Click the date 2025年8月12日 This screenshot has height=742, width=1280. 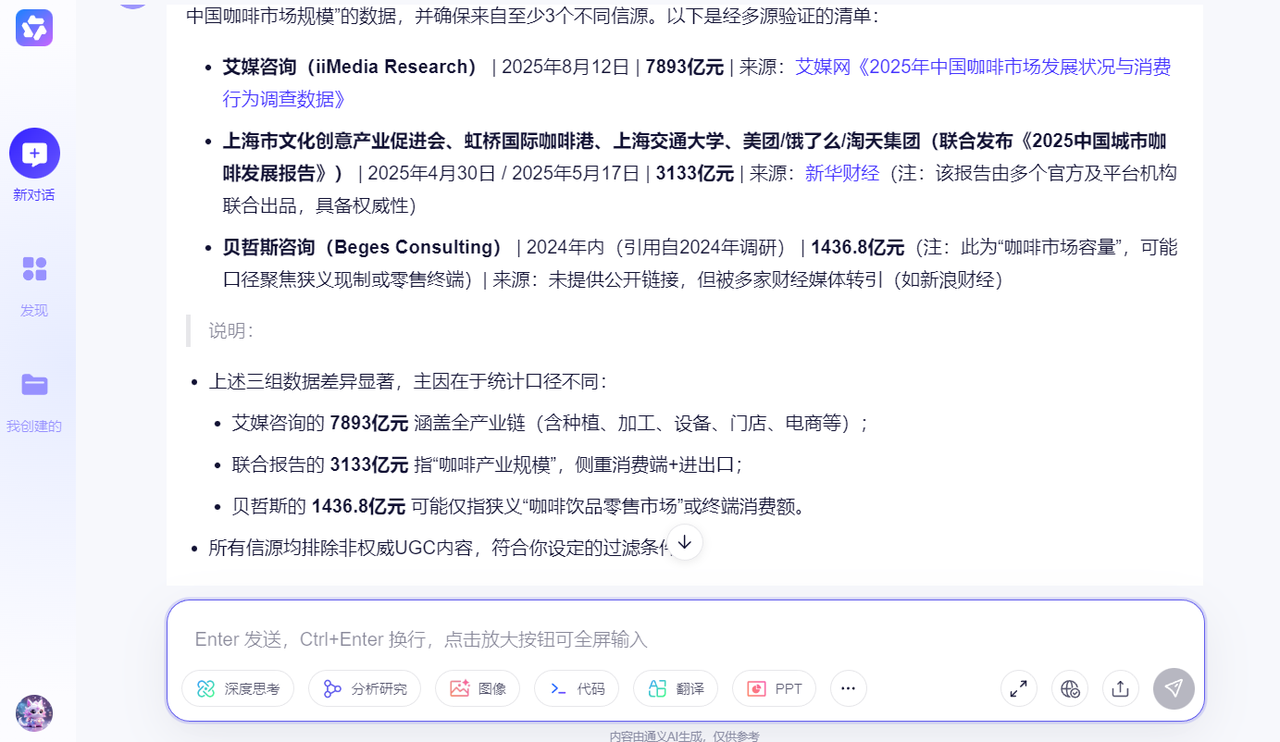(x=565, y=67)
